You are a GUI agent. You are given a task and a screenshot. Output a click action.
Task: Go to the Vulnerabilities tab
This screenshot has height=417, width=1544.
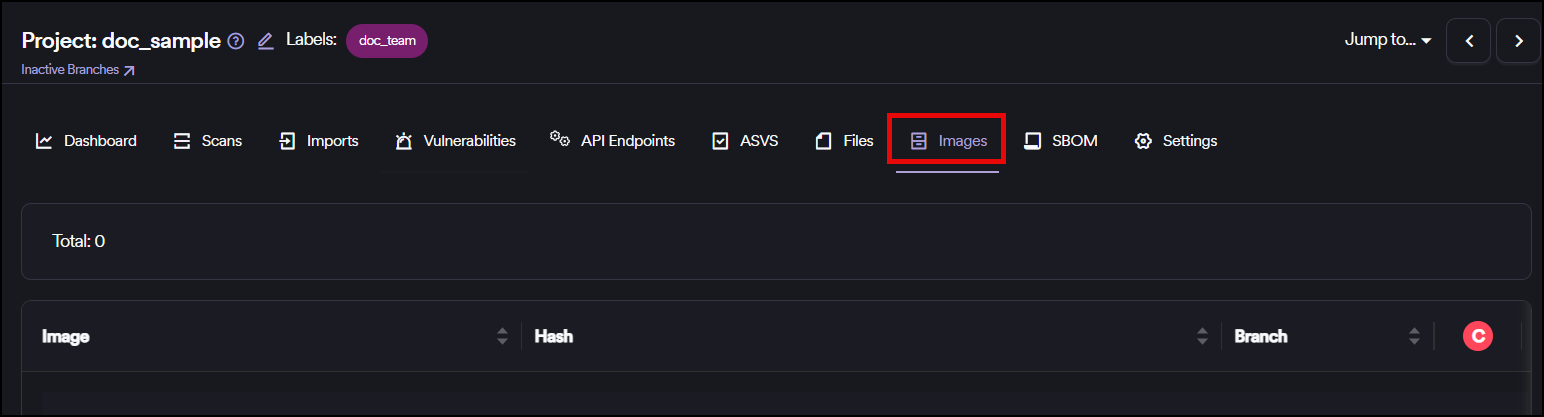[456, 141]
